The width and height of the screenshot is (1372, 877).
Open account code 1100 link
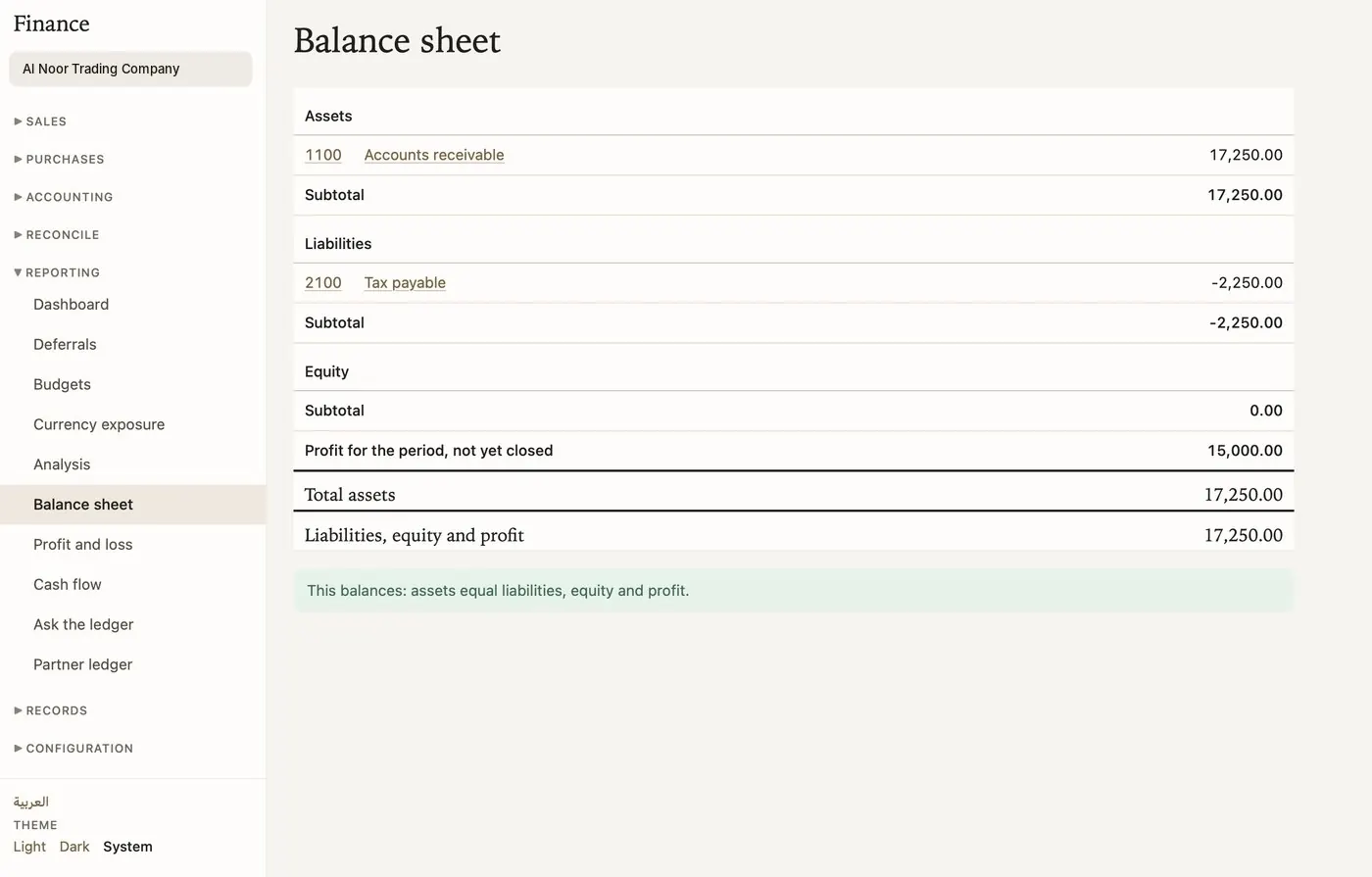323,155
